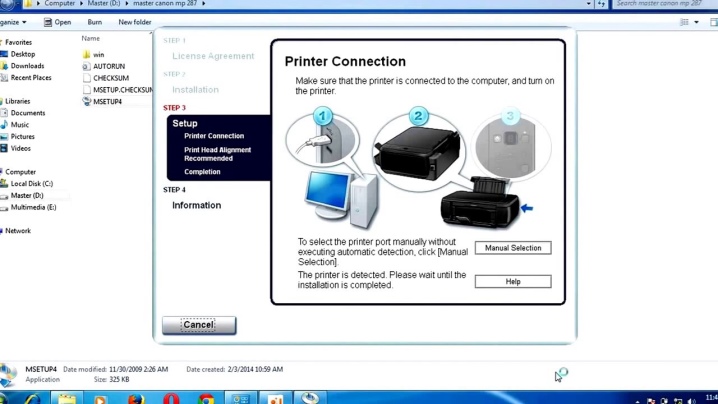
Task: Select the MSETUP.CHECKSUM file
Action: pyautogui.click(x=118, y=90)
